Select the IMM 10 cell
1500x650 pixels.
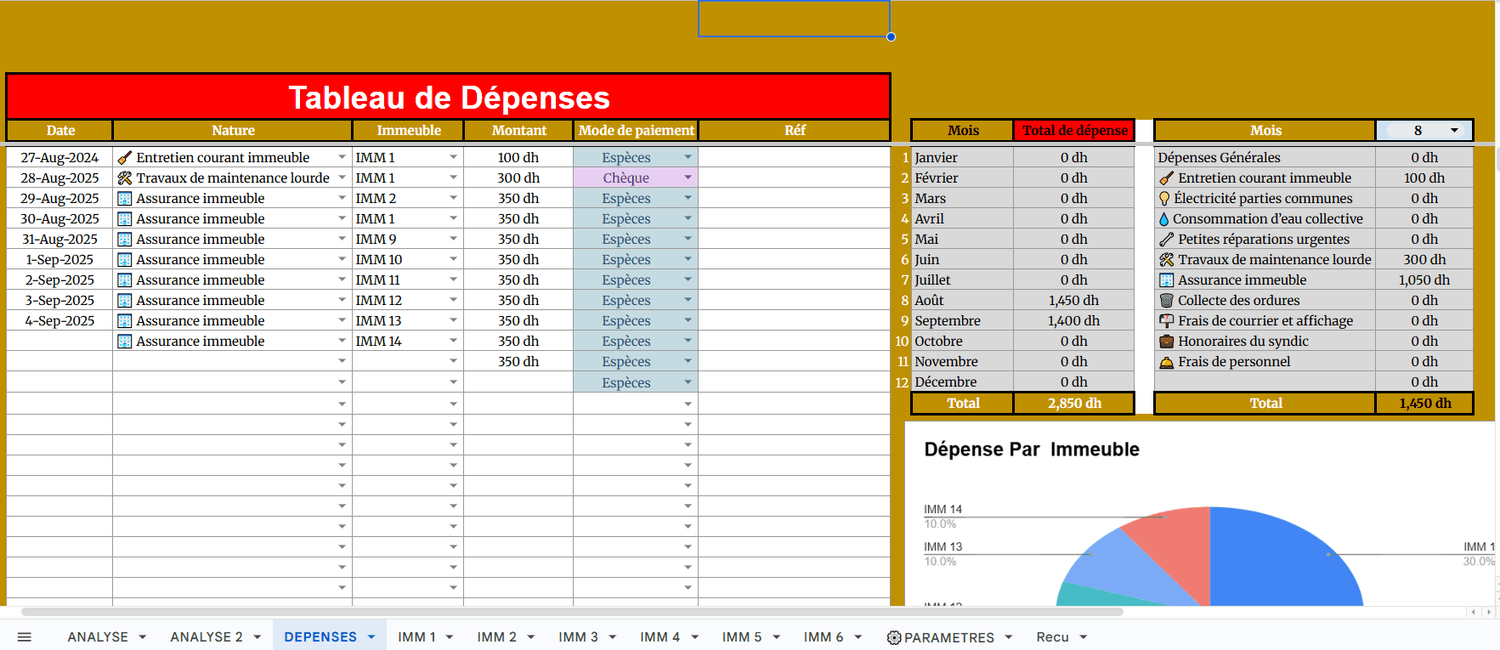(408, 260)
